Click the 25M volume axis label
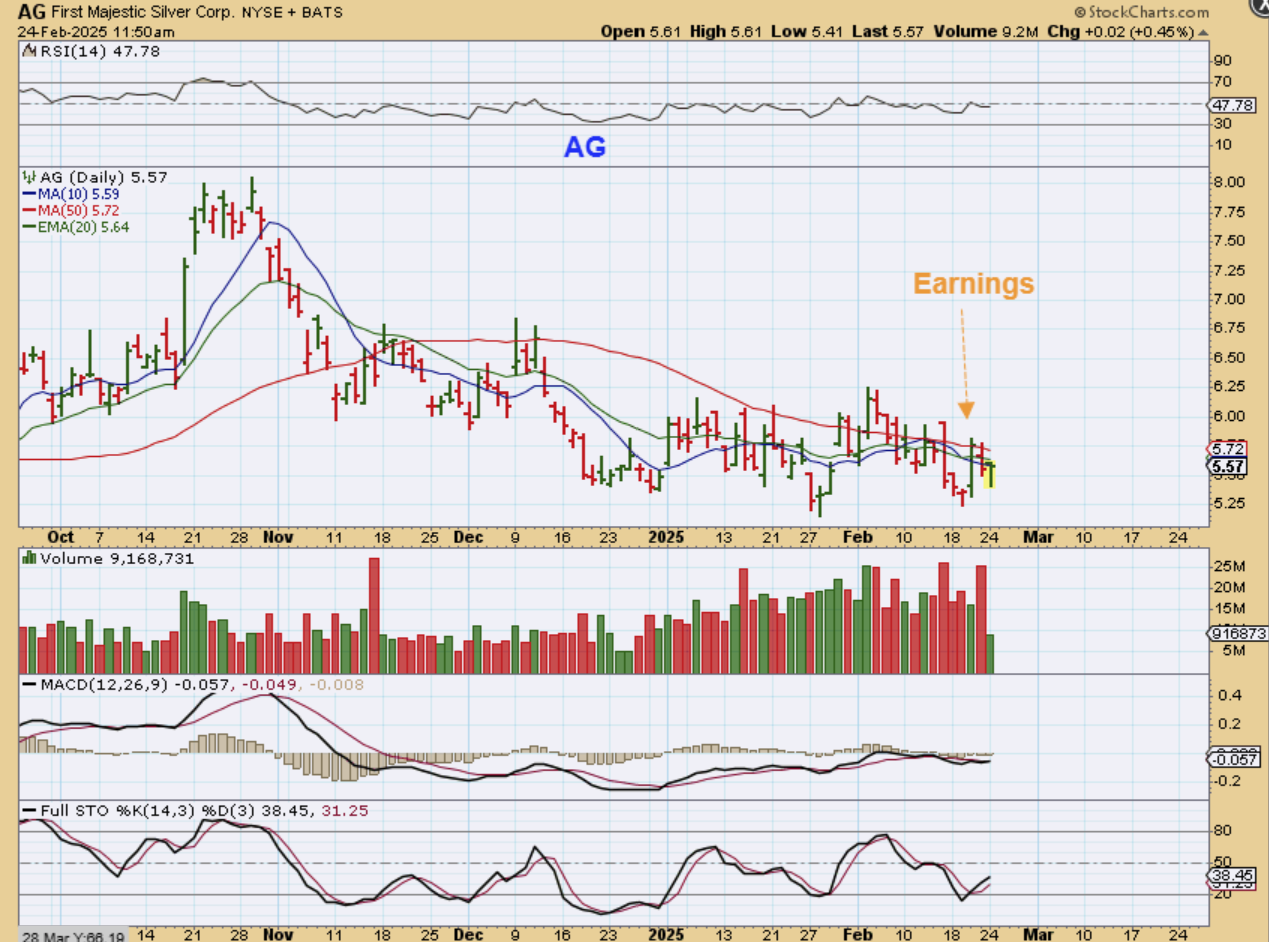 [1228, 567]
